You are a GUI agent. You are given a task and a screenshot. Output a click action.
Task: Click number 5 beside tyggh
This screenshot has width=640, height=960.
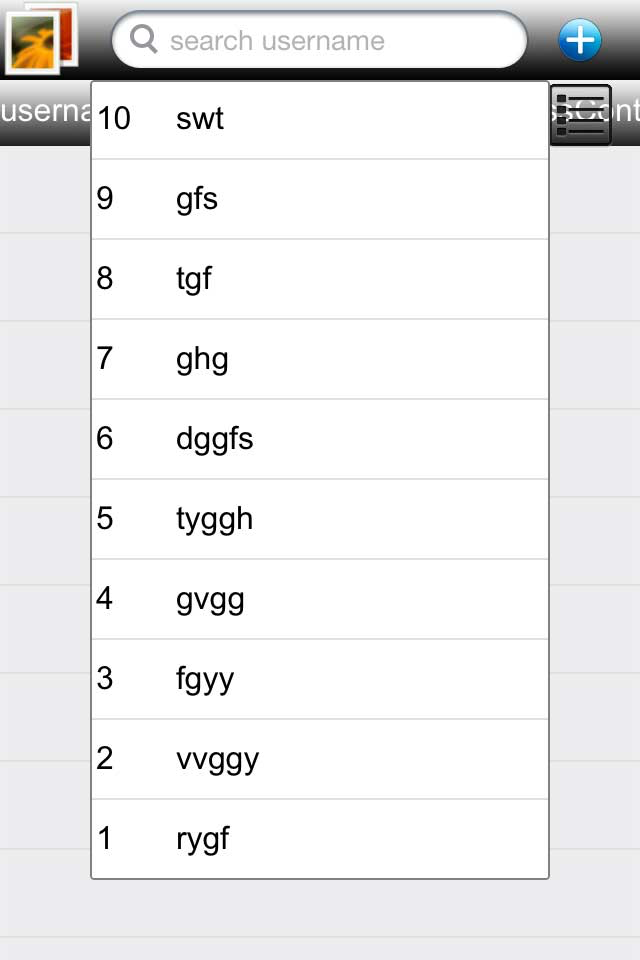pos(105,519)
